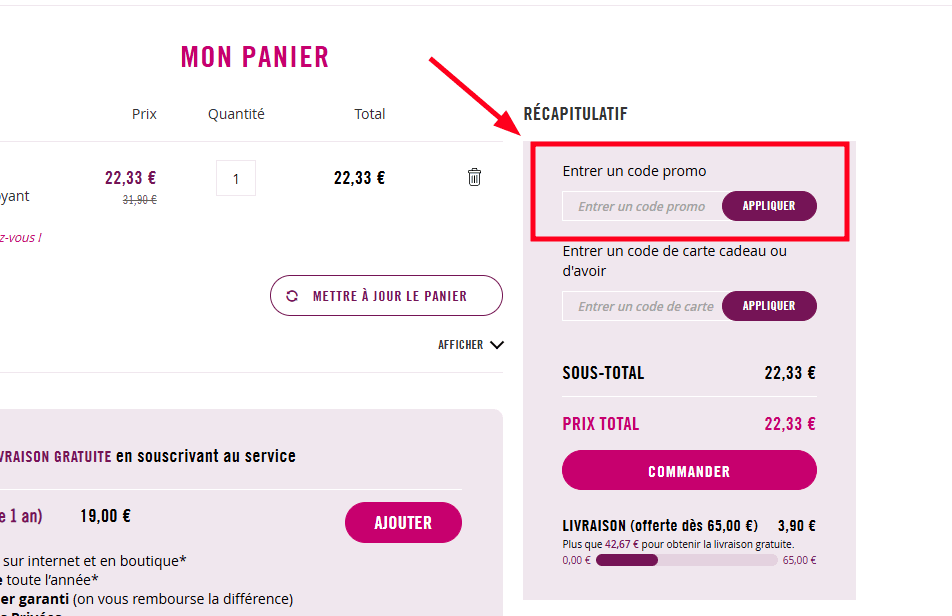Click the MON PANIER heading

pyautogui.click(x=255, y=57)
